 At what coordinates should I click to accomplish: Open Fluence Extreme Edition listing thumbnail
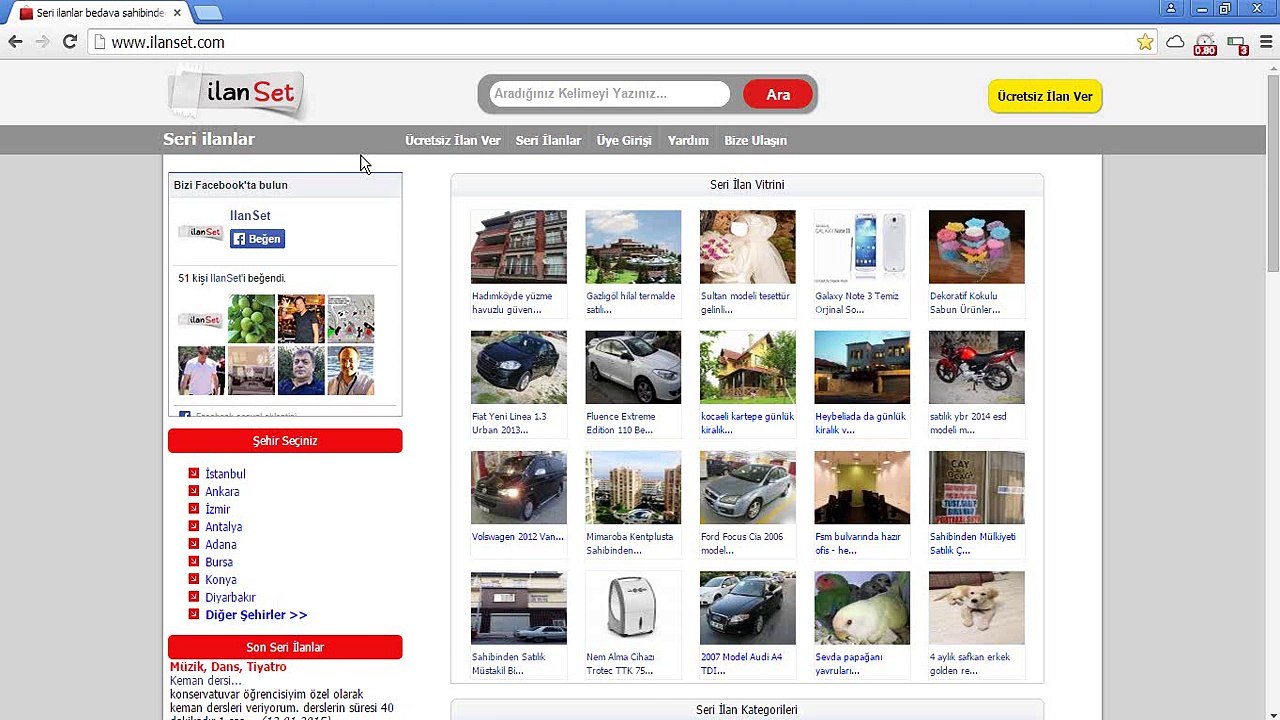point(633,367)
